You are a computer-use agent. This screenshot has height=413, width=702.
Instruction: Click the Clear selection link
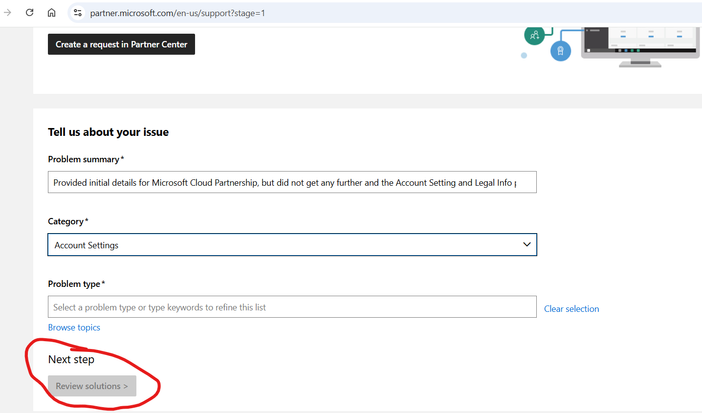(571, 309)
